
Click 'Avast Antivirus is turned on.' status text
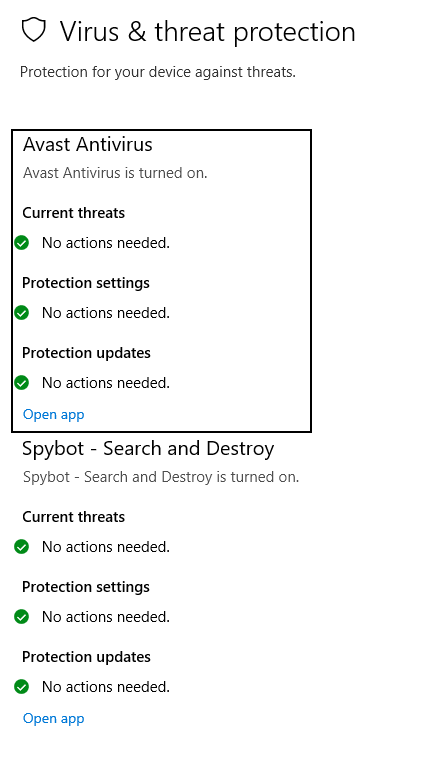[115, 173]
